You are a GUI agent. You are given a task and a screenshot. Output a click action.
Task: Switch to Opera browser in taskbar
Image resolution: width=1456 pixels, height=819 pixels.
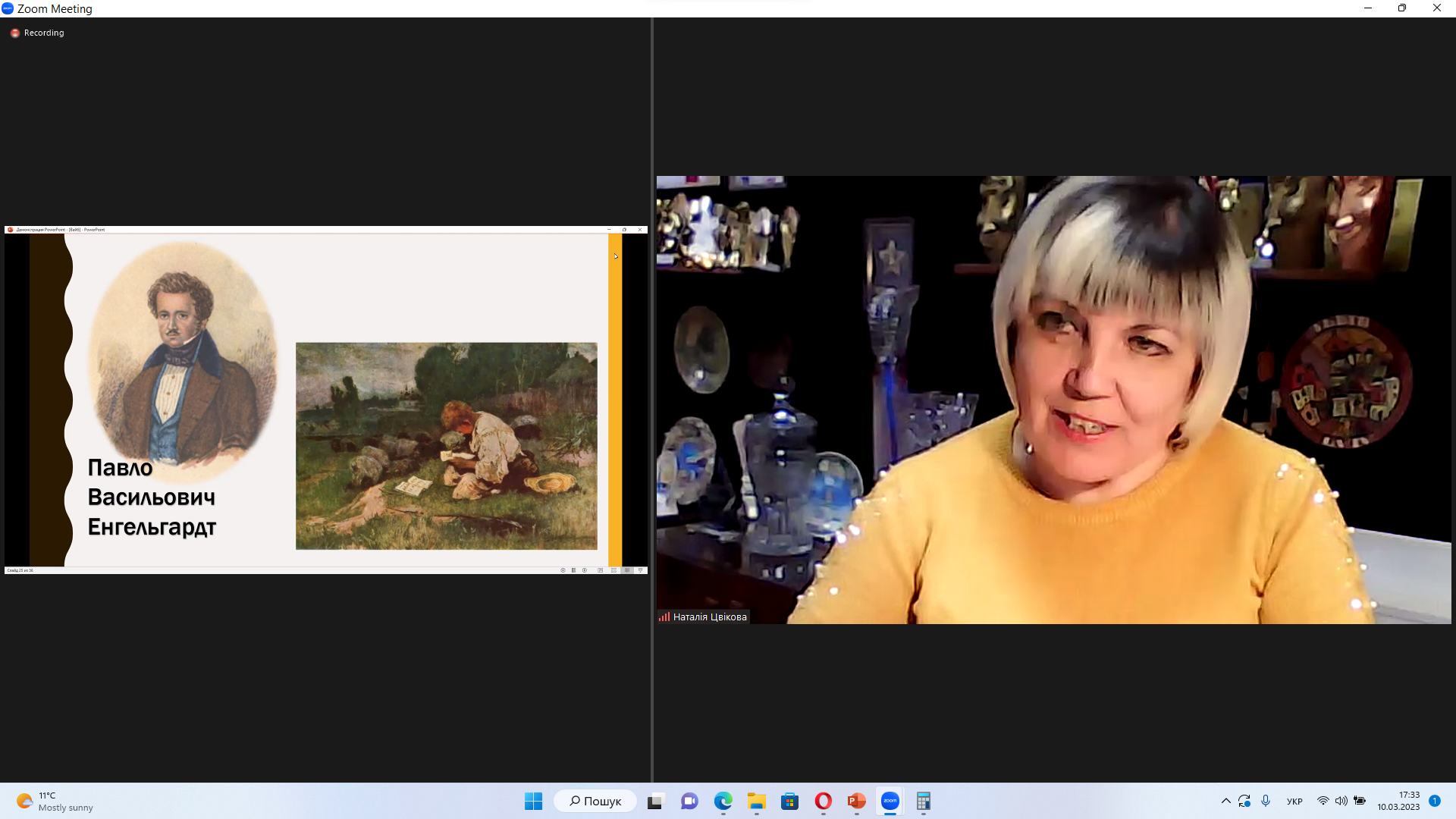tap(823, 801)
